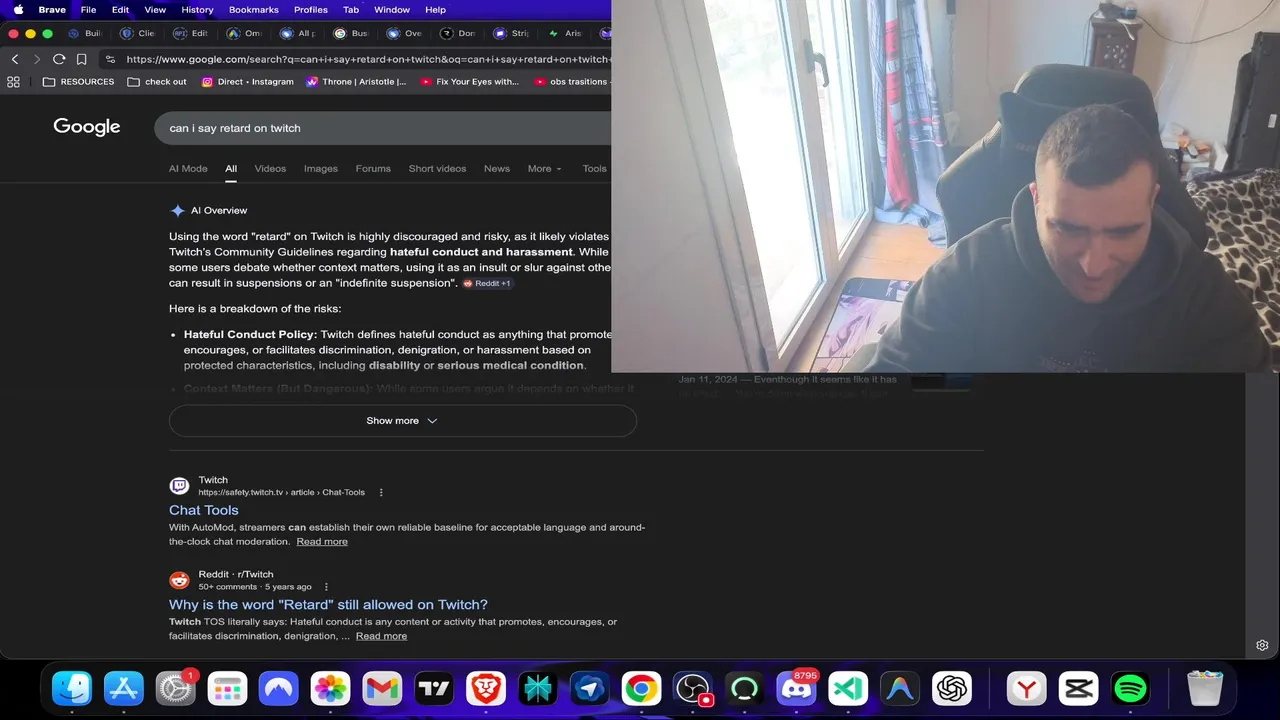This screenshot has width=1280, height=720.
Task: Switch to Short videos results tab
Action: point(437,168)
